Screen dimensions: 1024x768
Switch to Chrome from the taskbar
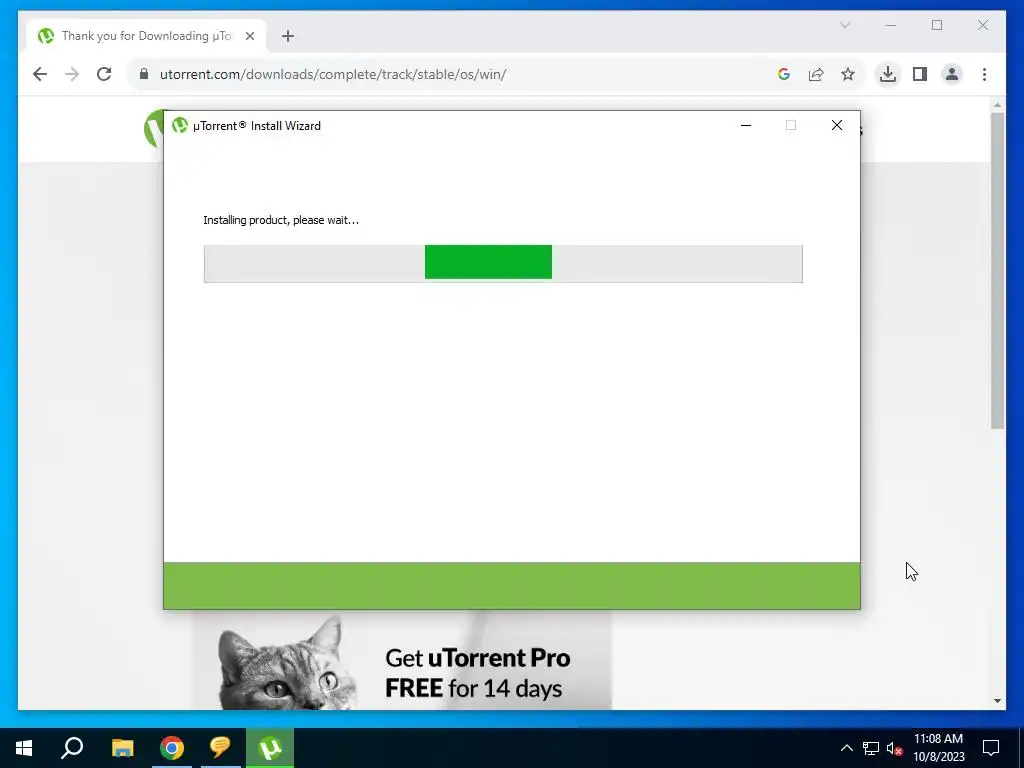[x=172, y=748]
